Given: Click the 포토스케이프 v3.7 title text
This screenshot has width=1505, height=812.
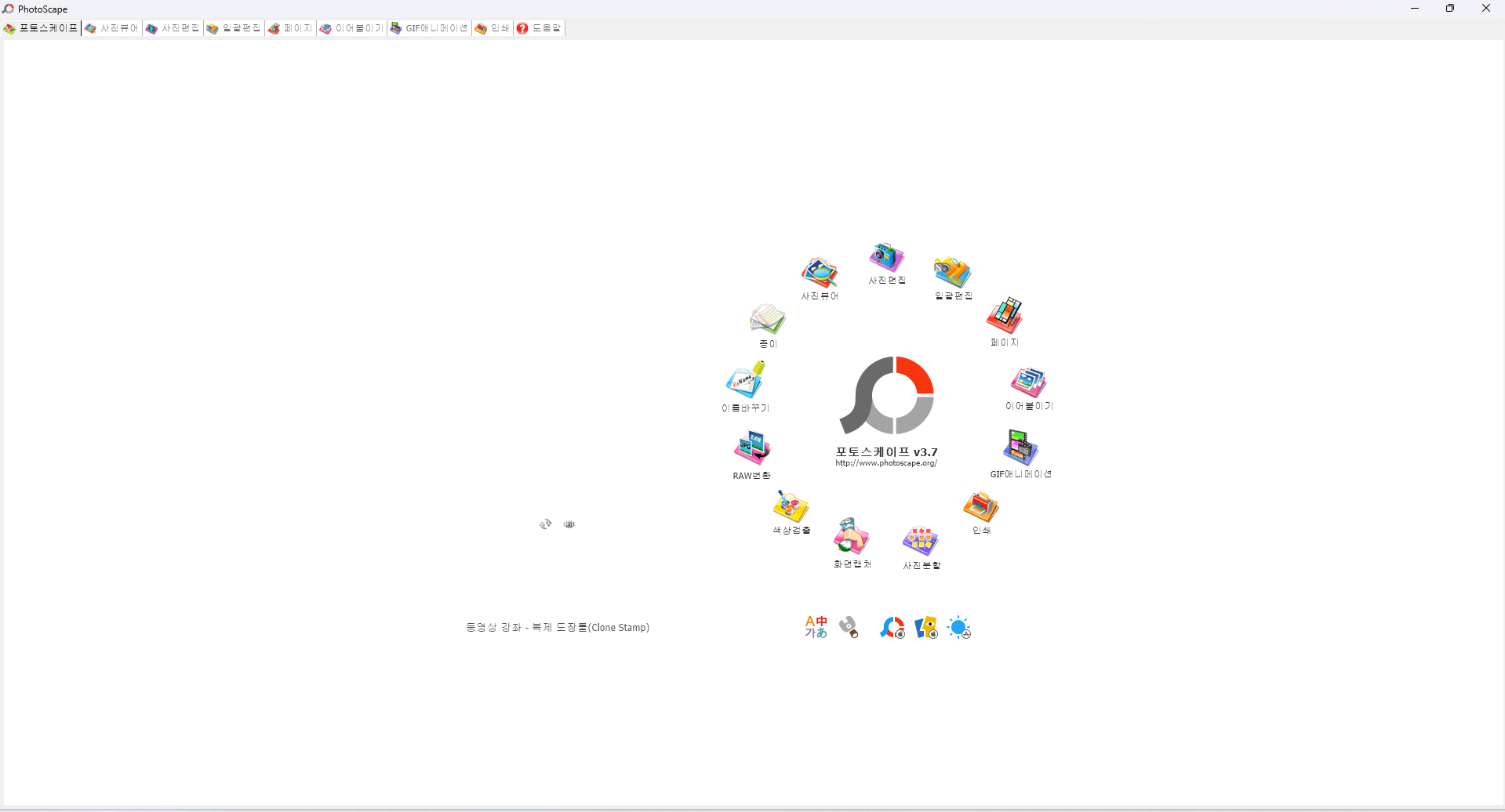Looking at the screenshot, I should point(886,452).
